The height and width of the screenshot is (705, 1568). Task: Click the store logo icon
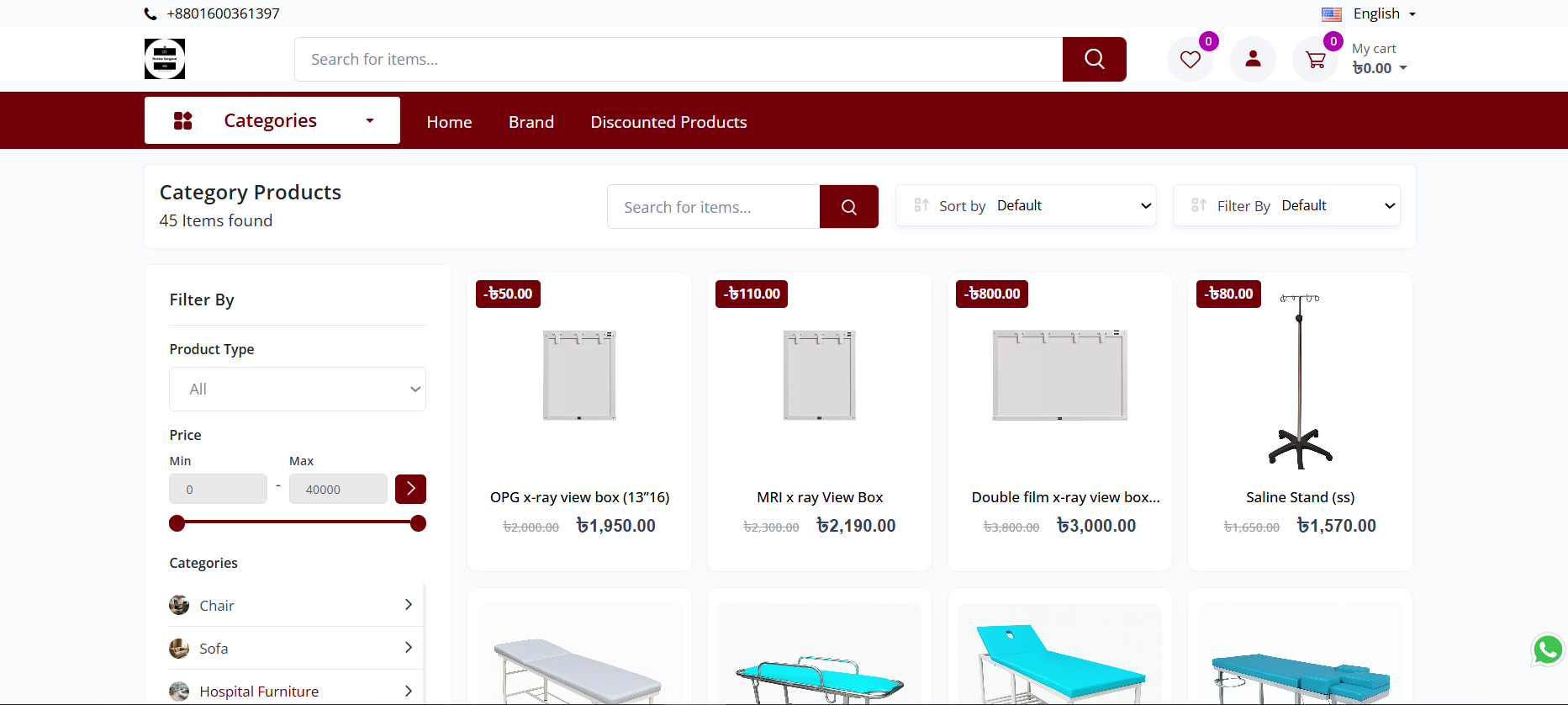pos(165,59)
